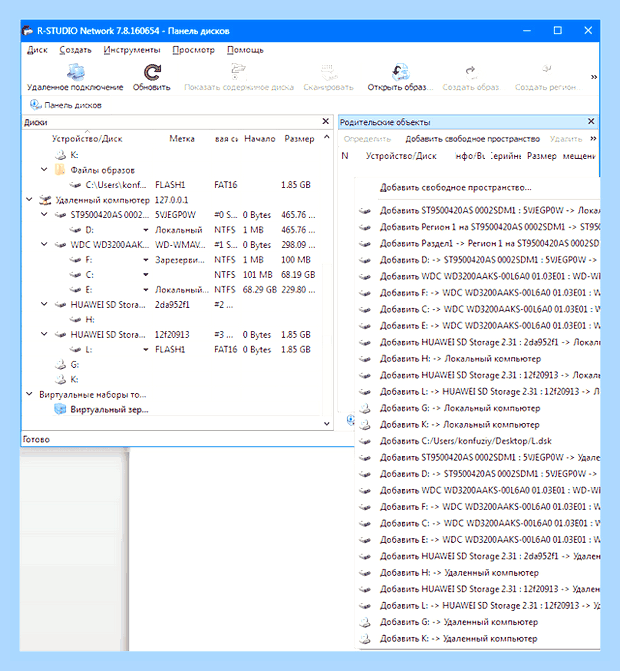Collapse the Виртуальные наборы томов node
This screenshot has width=620, height=671.
[x=29, y=395]
